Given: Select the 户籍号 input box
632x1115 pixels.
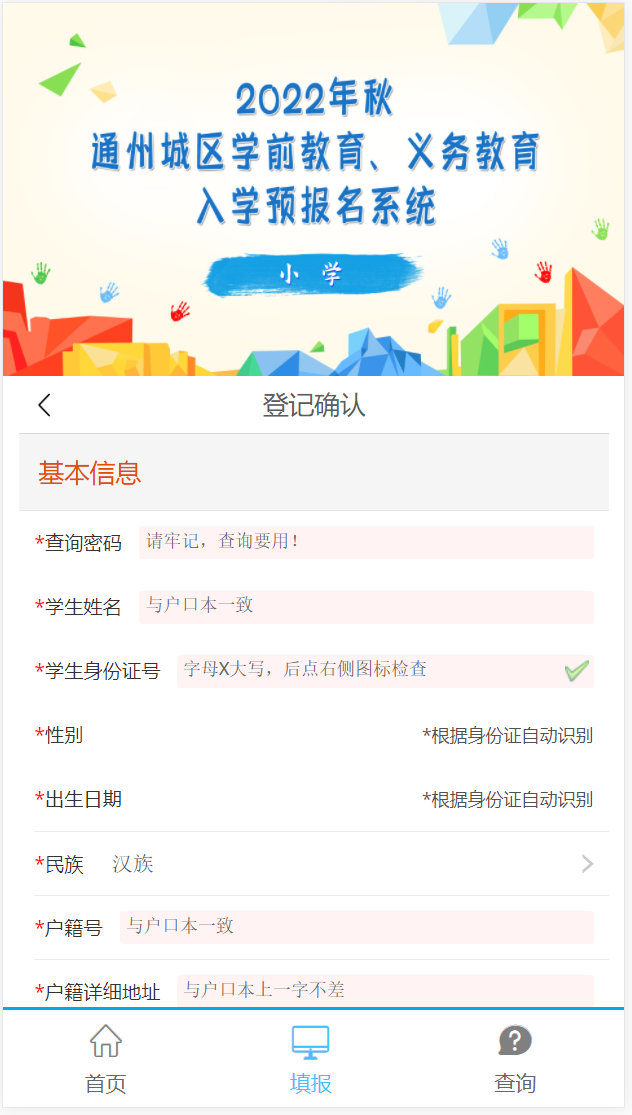Looking at the screenshot, I should click(355, 927).
